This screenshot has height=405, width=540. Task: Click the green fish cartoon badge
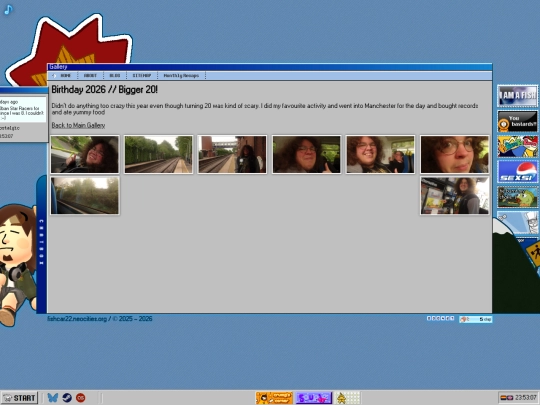coord(517,197)
